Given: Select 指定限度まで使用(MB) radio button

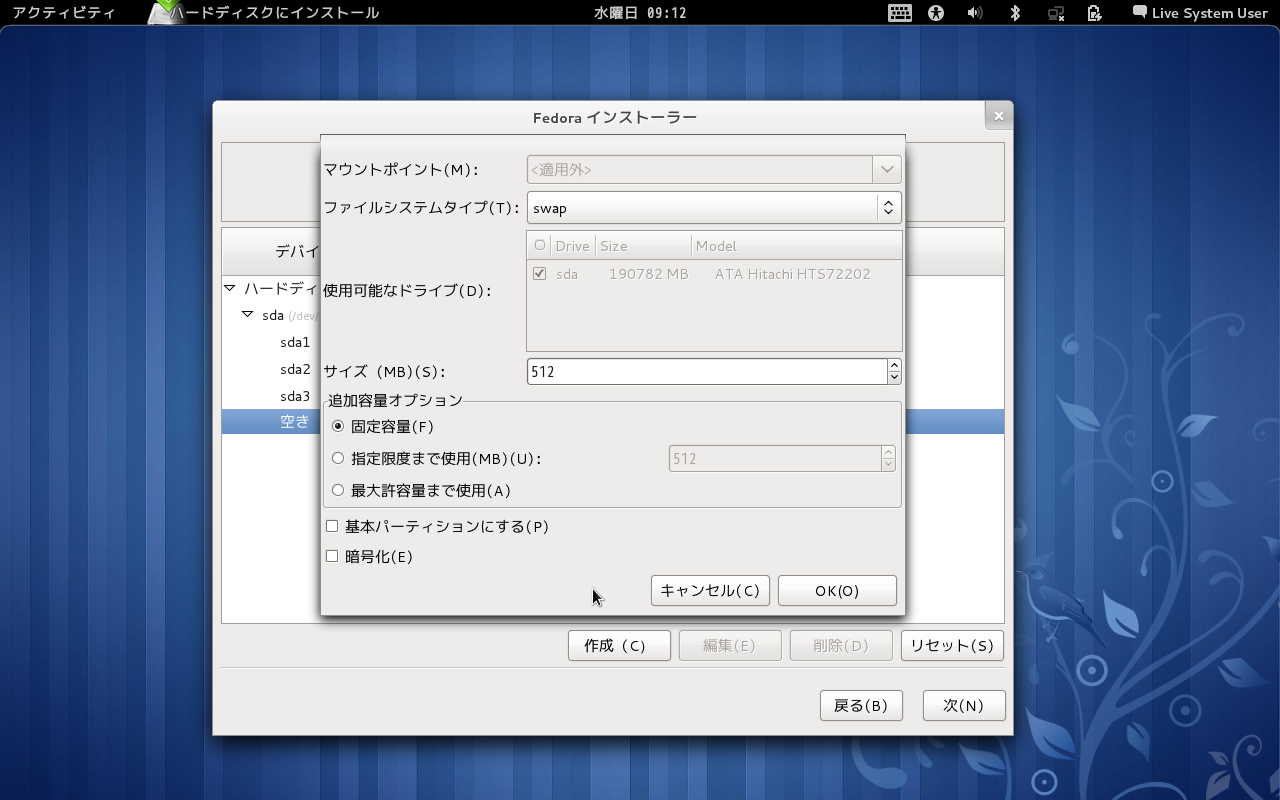Looking at the screenshot, I should [338, 458].
